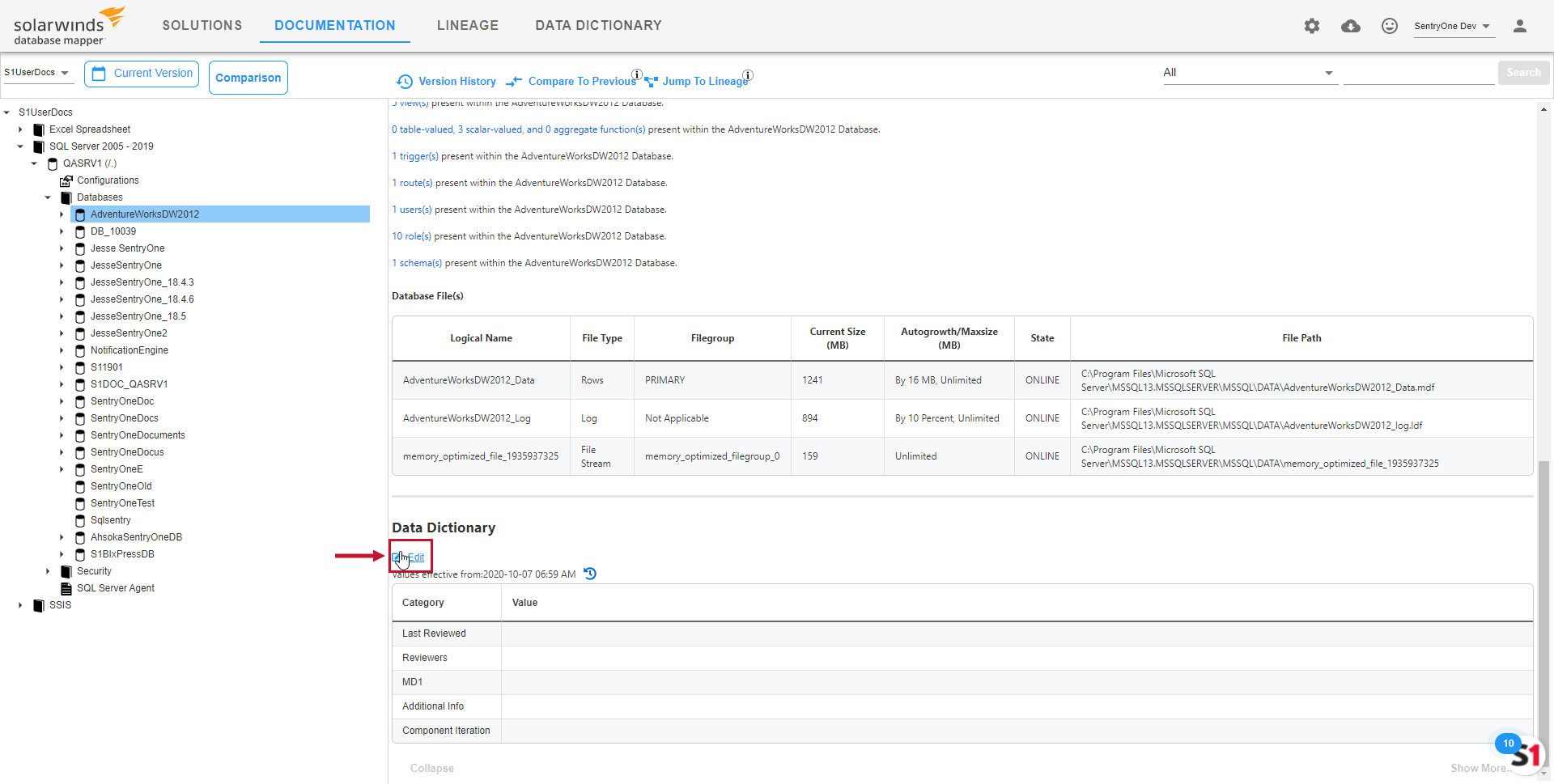Viewport: 1554px width, 784px height.
Task: Click the Search button
Action: coord(1523,73)
